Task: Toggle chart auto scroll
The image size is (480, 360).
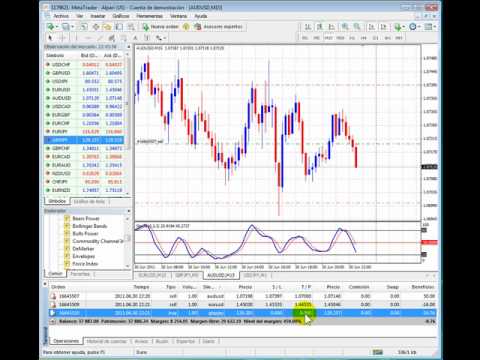Action: 372,27
